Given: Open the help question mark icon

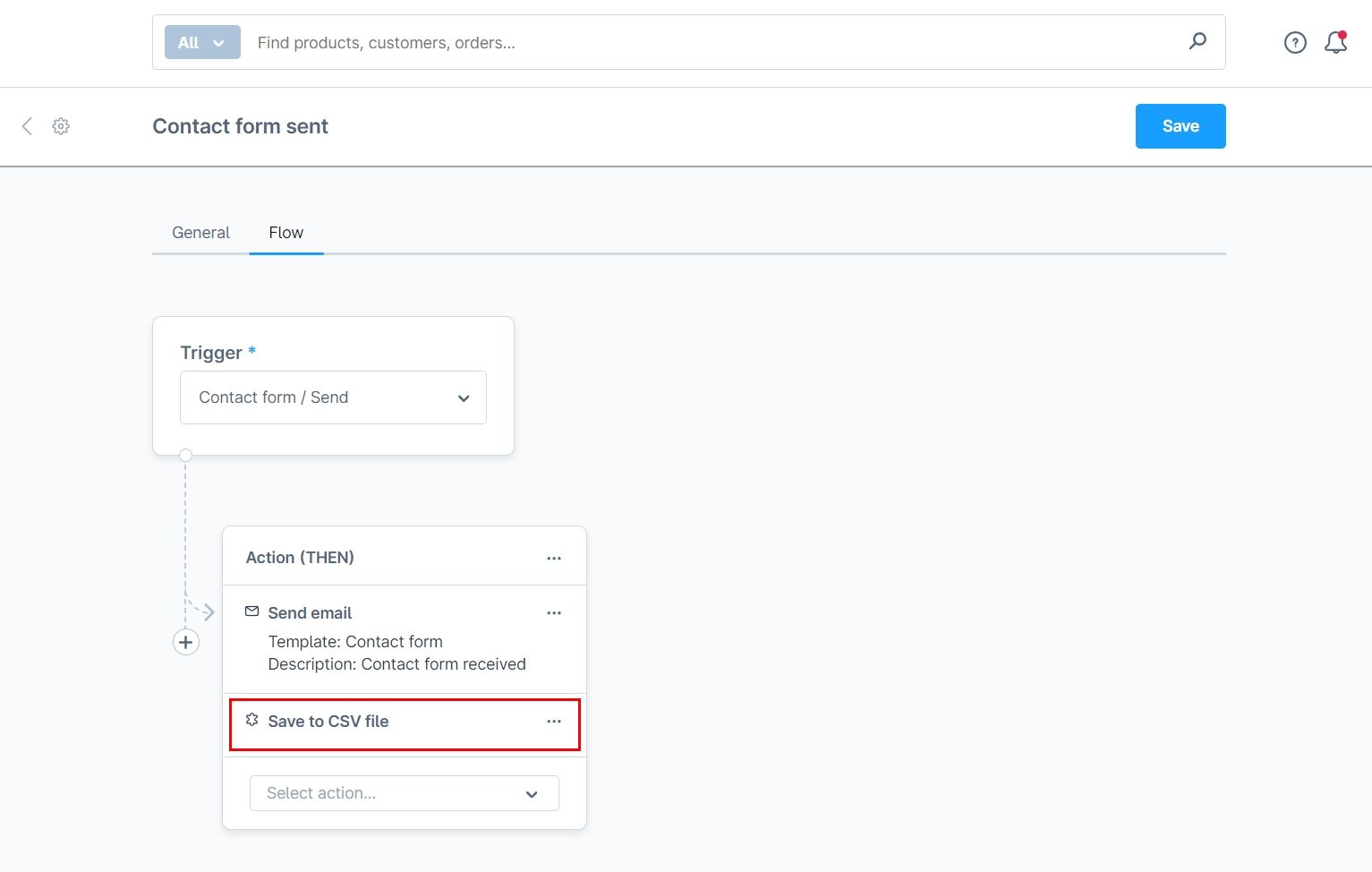Looking at the screenshot, I should 1295,42.
